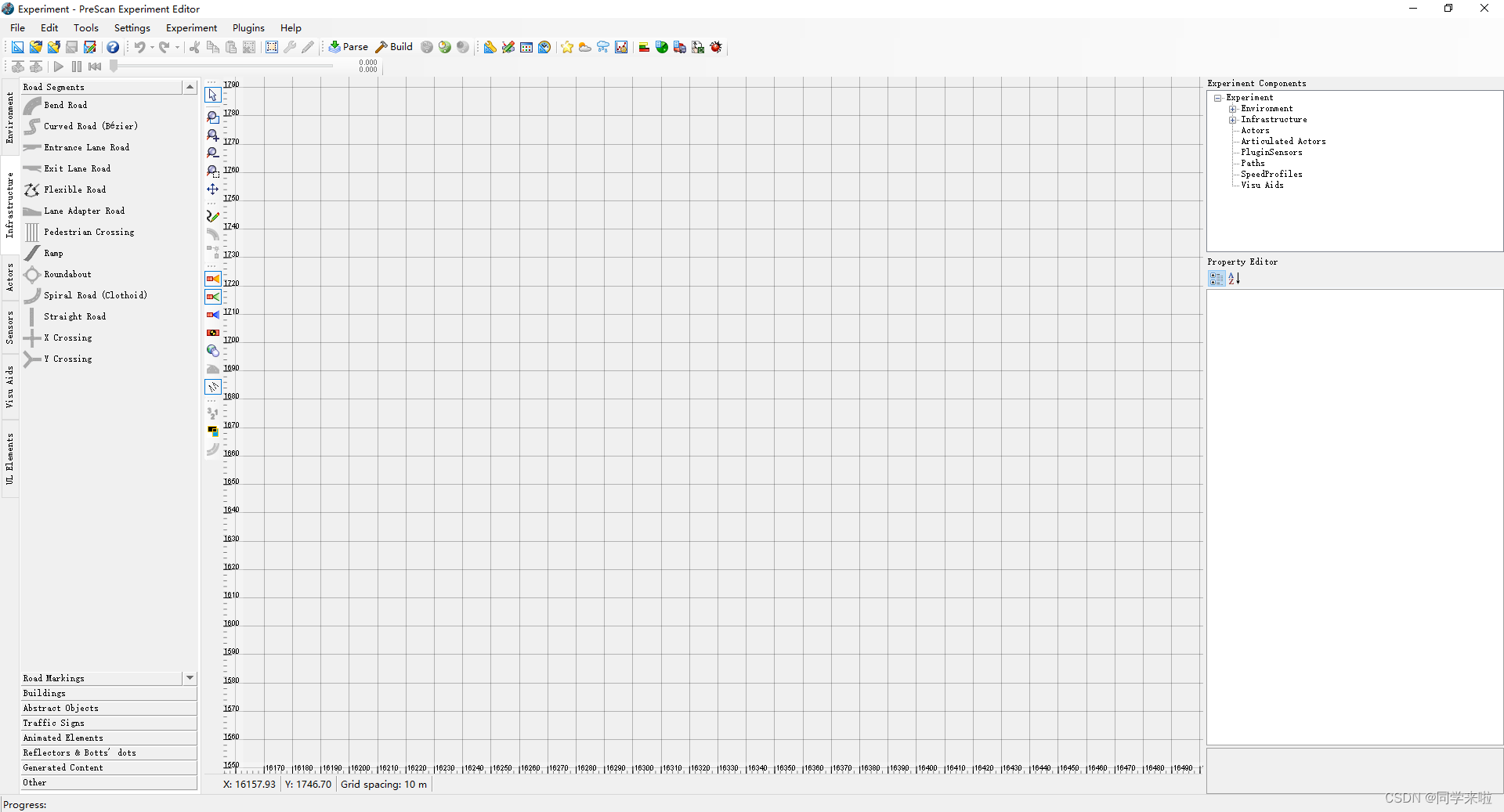Switch to the Sensors side tab
Image resolution: width=1504 pixels, height=812 pixels.
tap(10, 327)
